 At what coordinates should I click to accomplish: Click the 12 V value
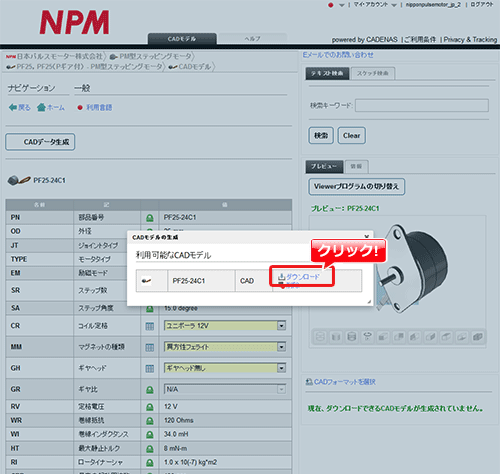pyautogui.click(x=171, y=407)
